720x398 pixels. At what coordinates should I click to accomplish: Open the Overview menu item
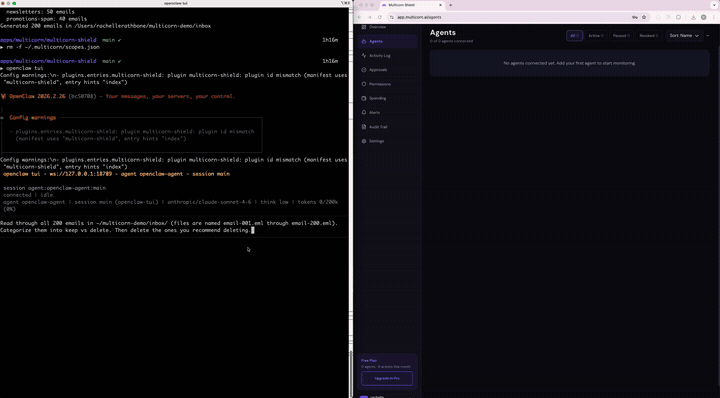387,27
